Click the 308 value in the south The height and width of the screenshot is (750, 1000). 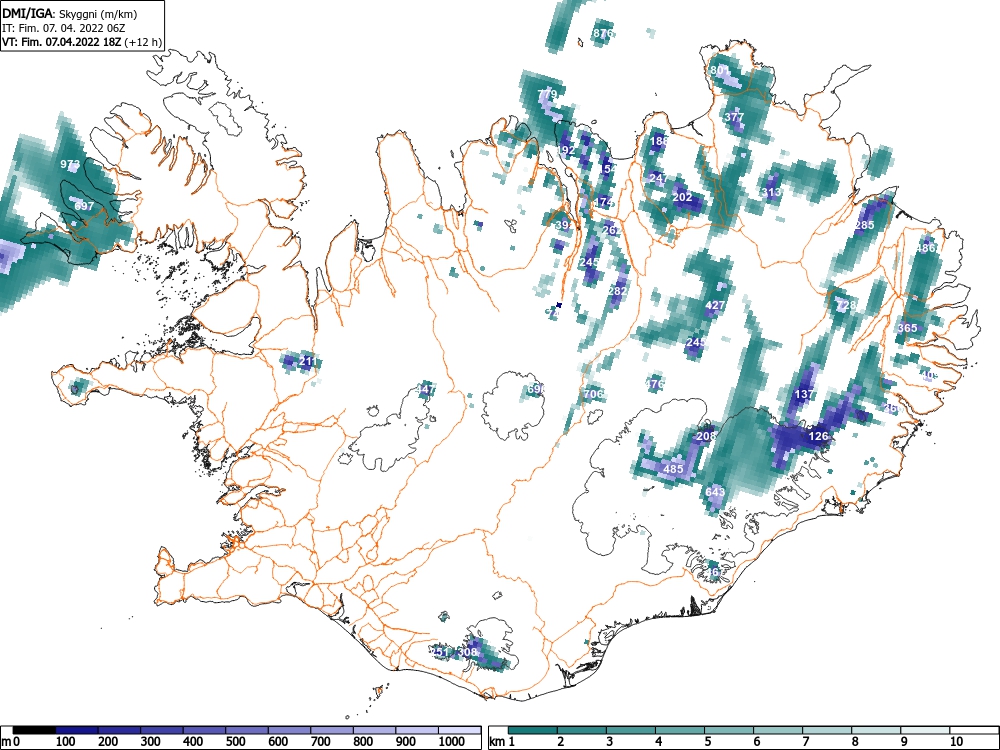[x=467, y=652]
